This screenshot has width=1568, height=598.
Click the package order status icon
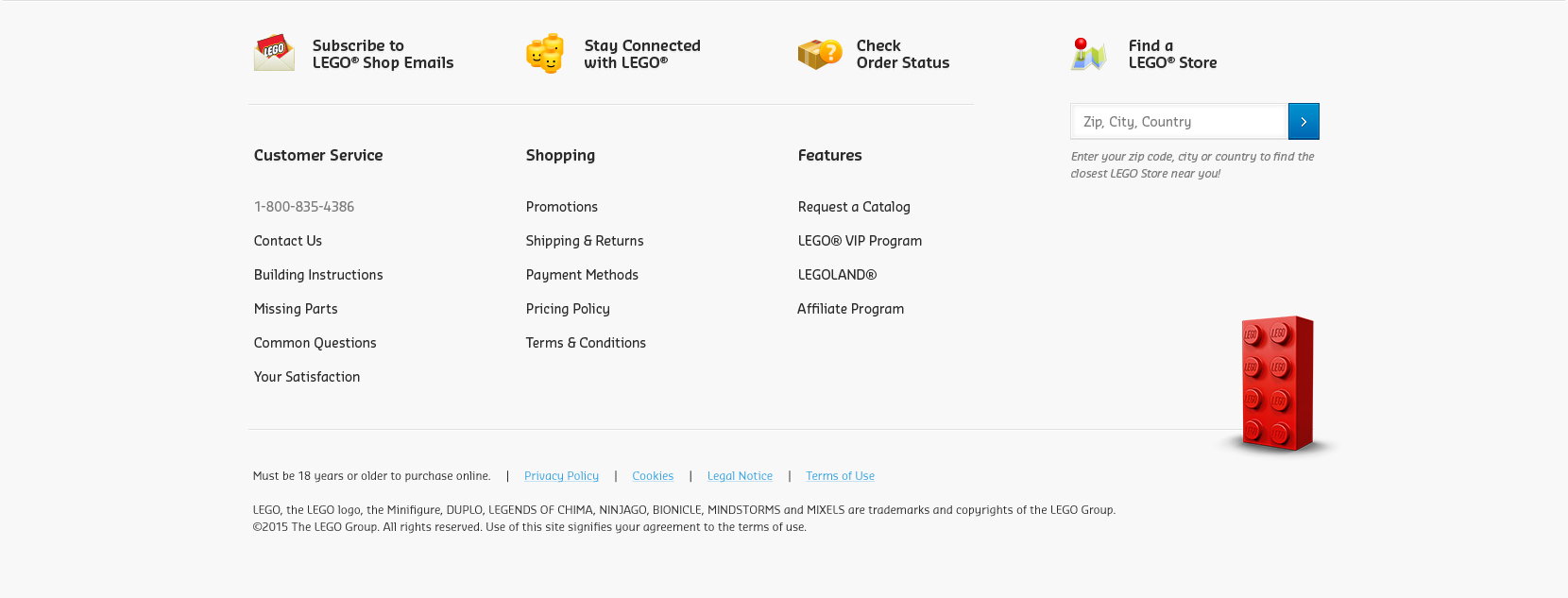(x=819, y=54)
